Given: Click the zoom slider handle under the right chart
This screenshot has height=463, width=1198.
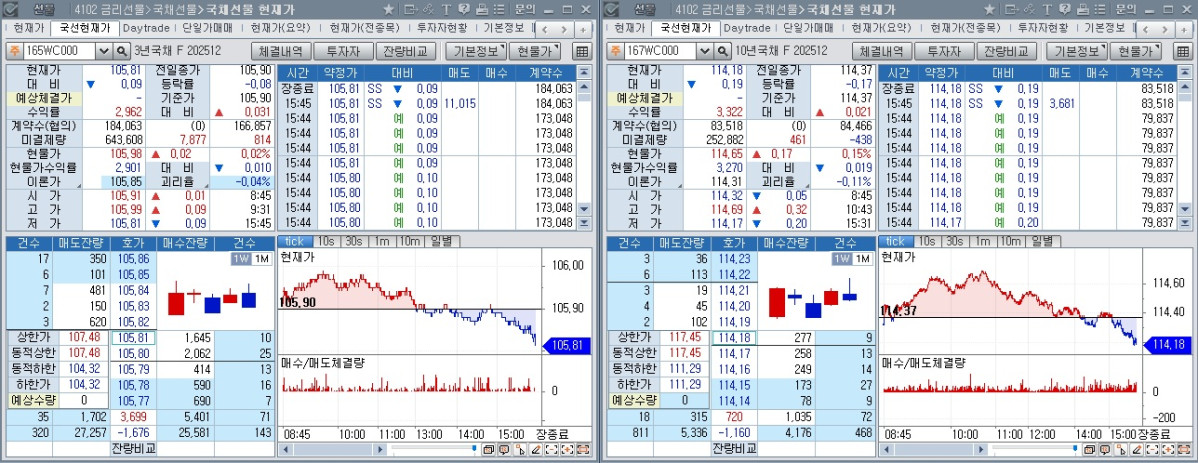Looking at the screenshot, I should pyautogui.click(x=1074, y=448).
